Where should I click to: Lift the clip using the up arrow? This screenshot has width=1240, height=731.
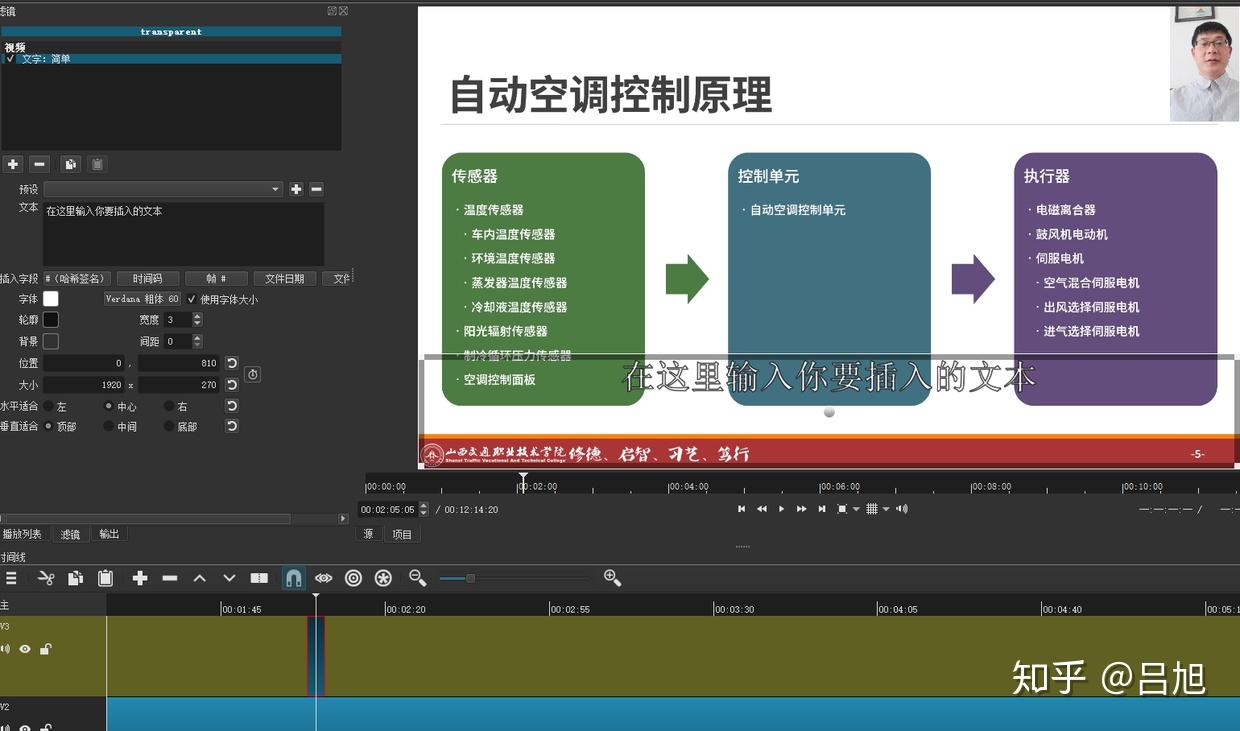(200, 578)
